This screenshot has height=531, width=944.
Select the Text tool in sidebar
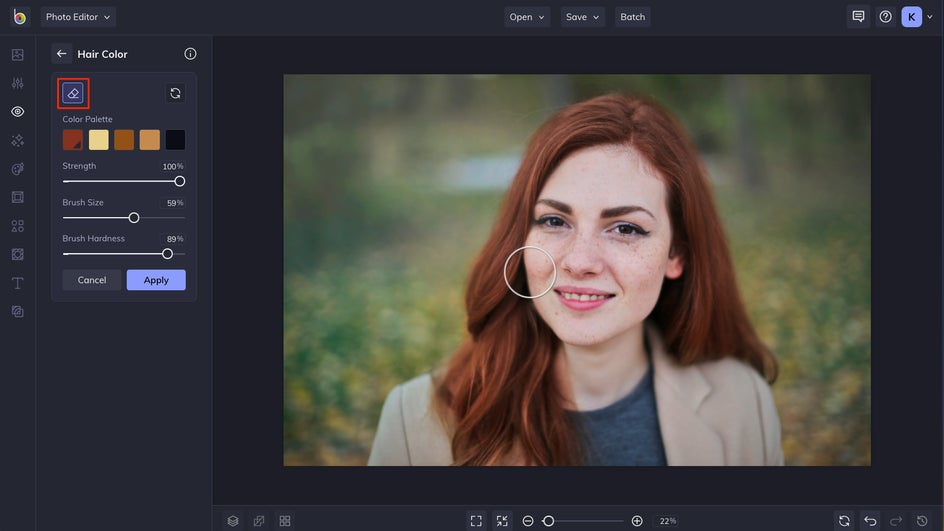coord(17,283)
